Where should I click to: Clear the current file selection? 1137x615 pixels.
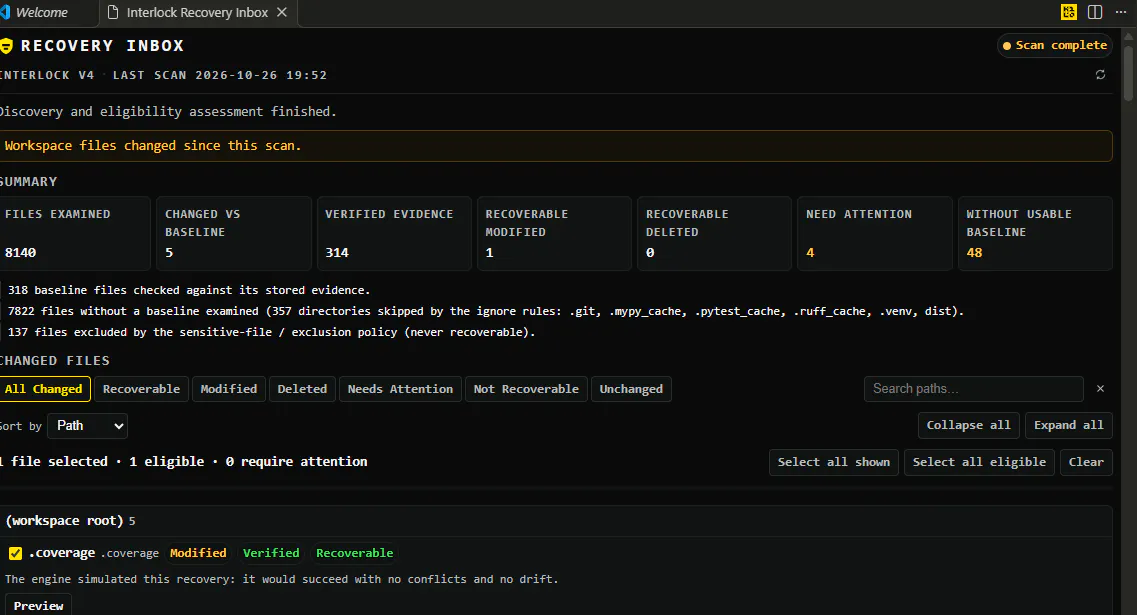pyautogui.click(x=1086, y=462)
